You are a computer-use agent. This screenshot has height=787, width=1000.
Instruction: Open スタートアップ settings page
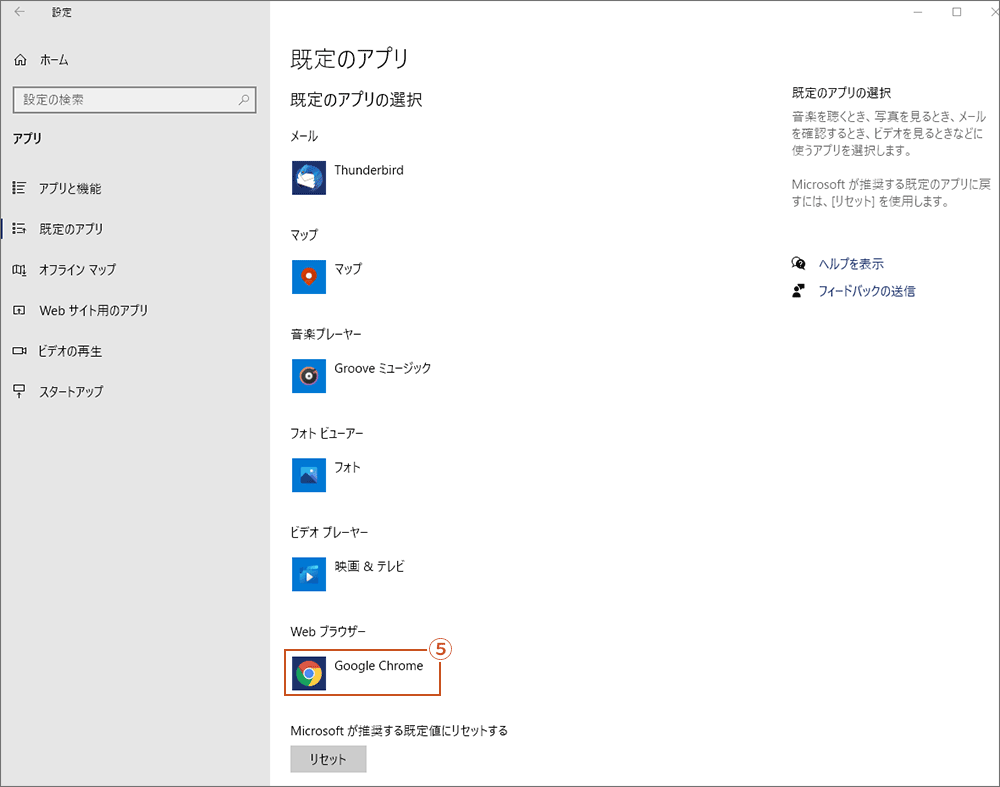[71, 392]
